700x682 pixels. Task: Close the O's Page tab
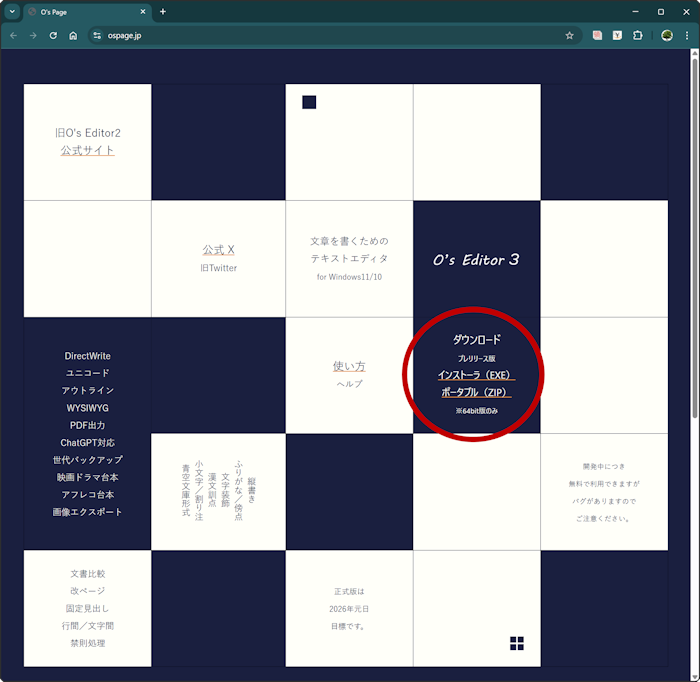141,12
